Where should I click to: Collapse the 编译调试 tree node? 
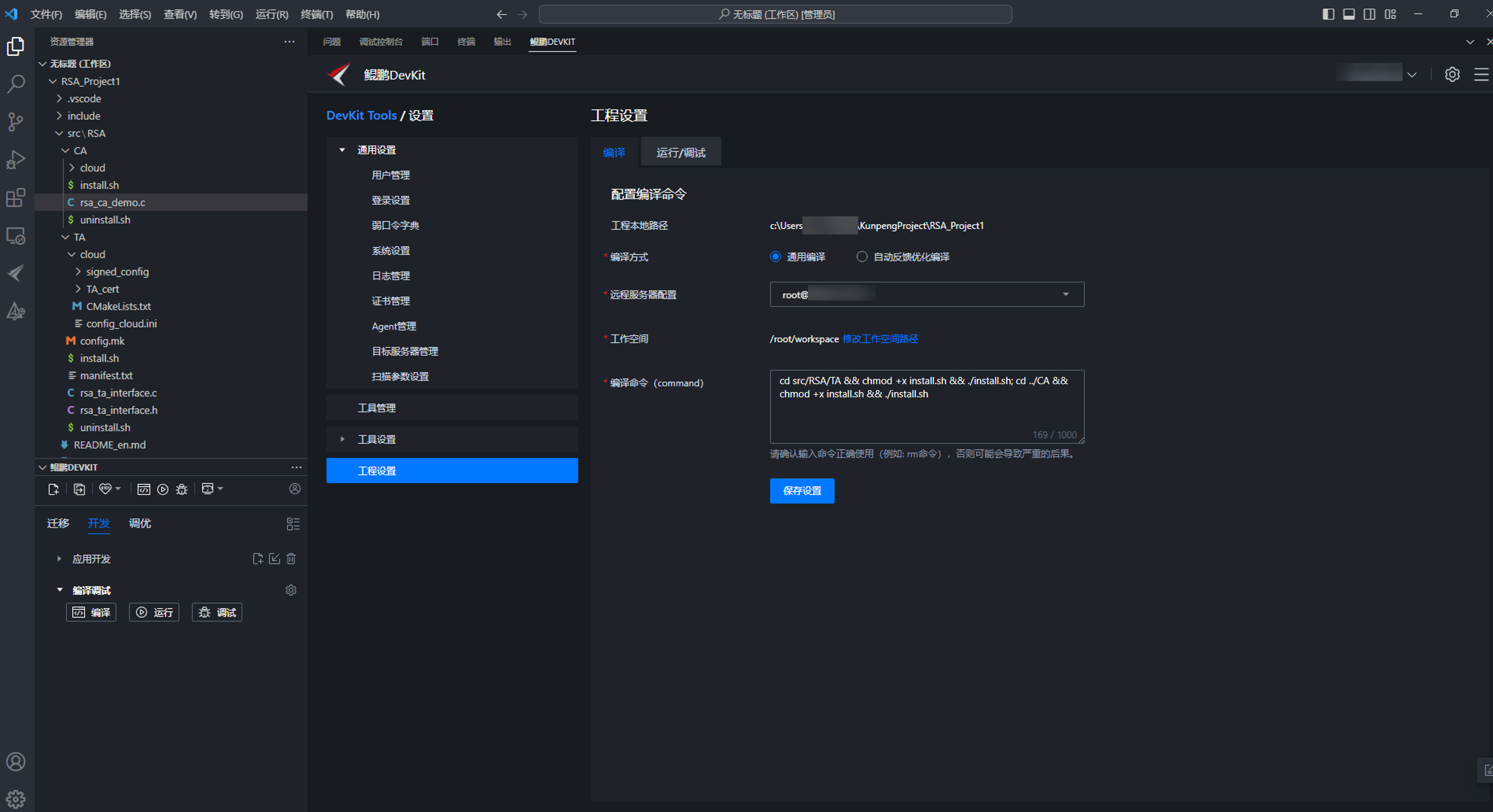point(59,590)
